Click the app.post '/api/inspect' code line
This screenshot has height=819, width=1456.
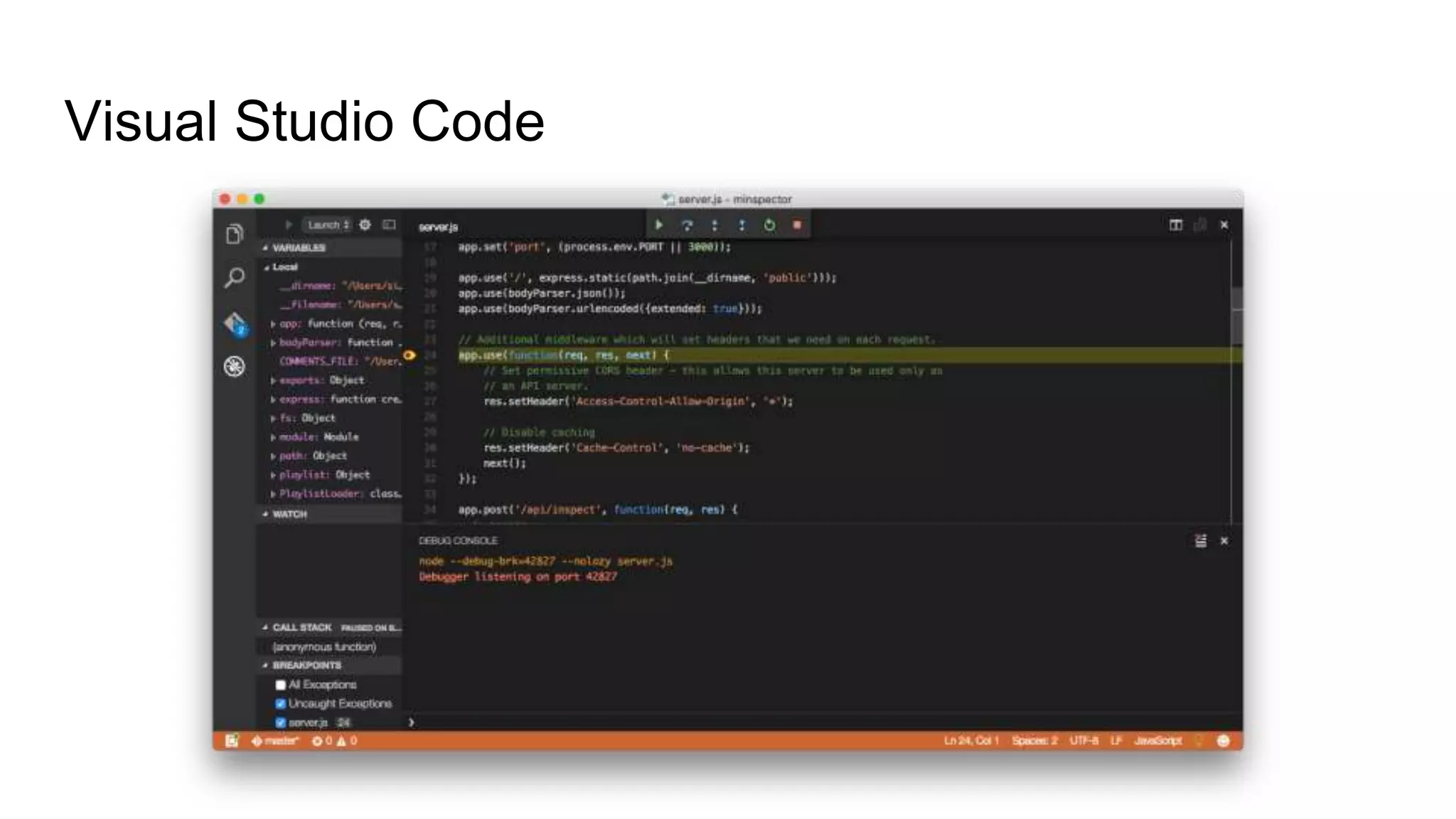[598, 510]
